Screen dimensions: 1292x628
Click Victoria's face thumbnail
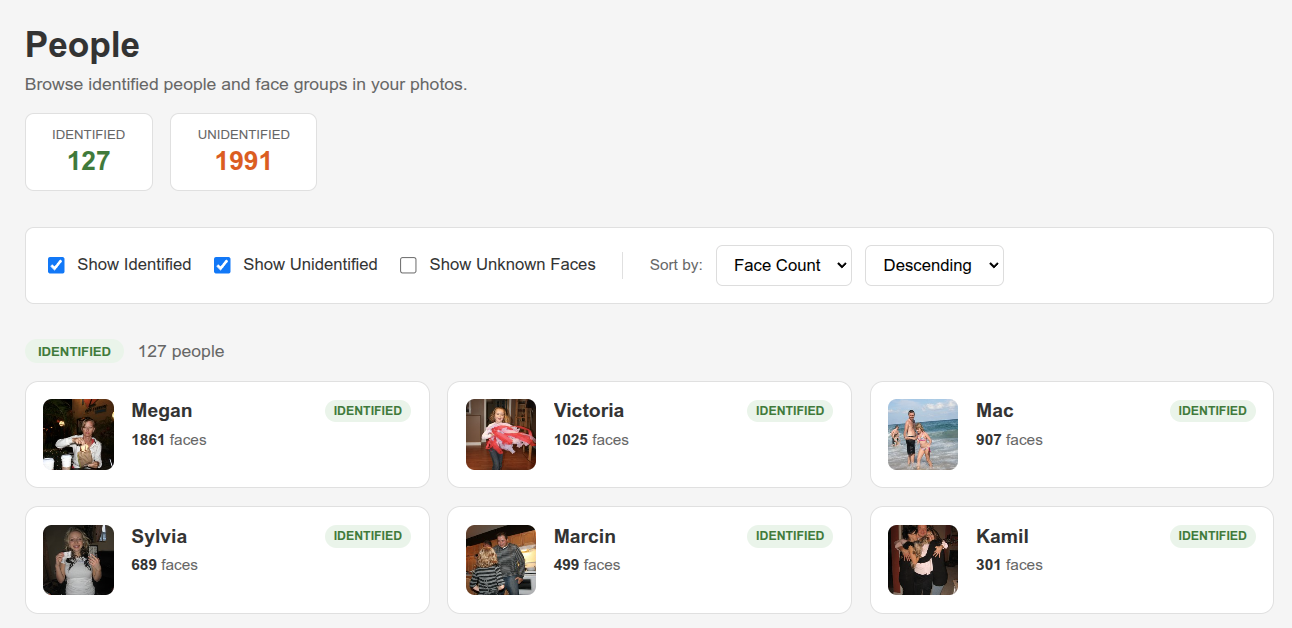(501, 434)
